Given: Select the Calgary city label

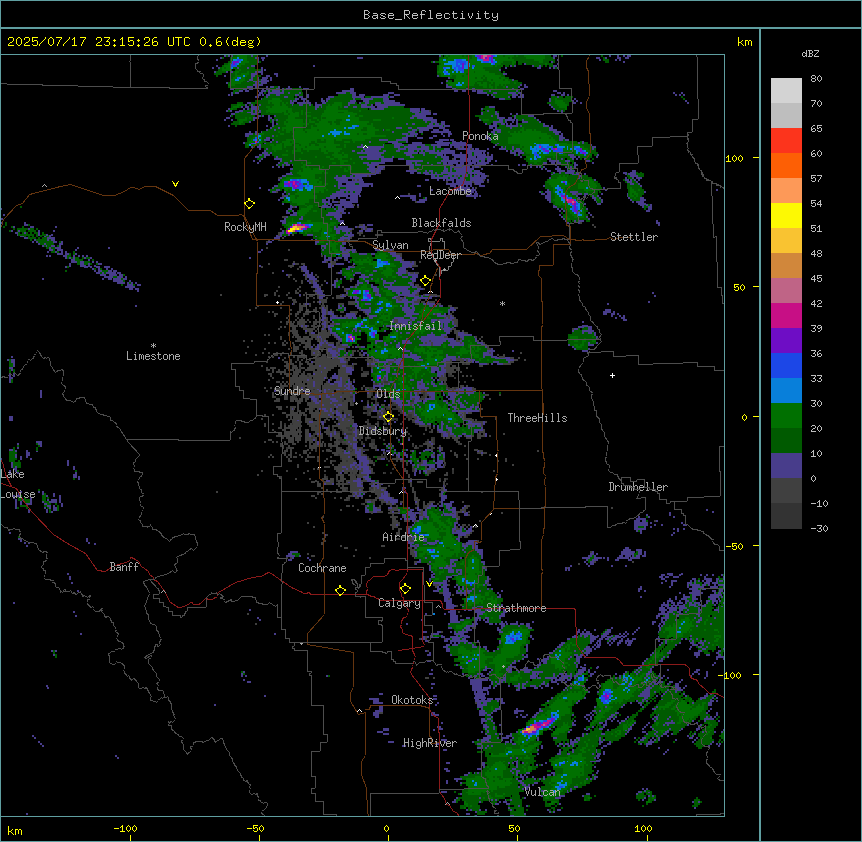Looking at the screenshot, I should pos(399,603).
